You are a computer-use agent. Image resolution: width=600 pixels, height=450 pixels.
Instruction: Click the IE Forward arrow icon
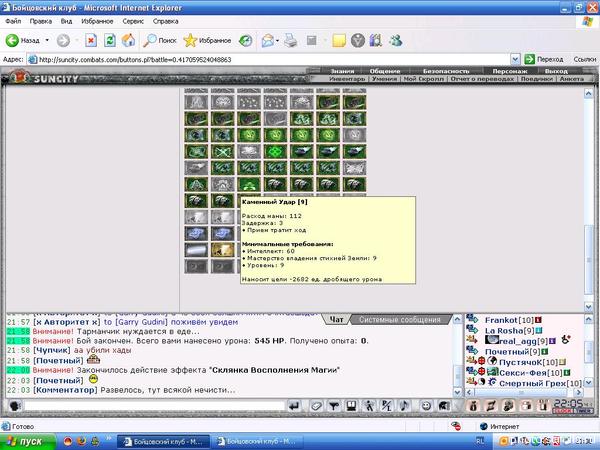click(64, 40)
